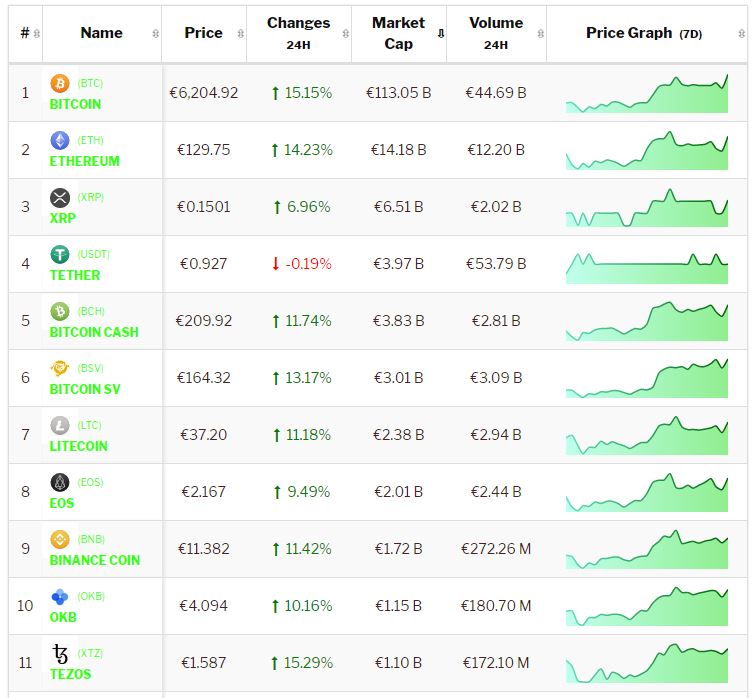
Task: Open the OKB name link
Action: (x=63, y=617)
